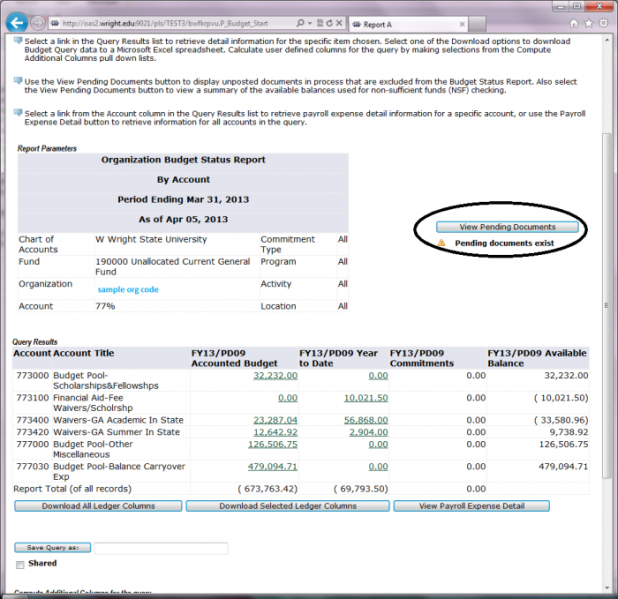Click Waivers-GA Summer In State title
The image size is (618, 599).
click(x=116, y=432)
